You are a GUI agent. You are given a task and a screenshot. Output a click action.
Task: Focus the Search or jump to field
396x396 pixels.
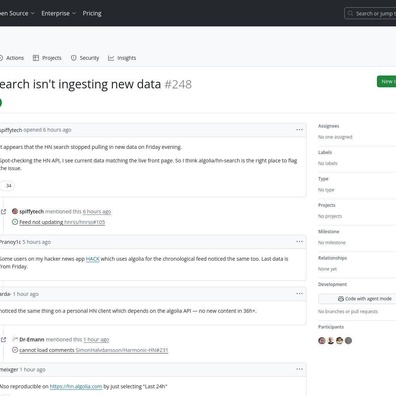pos(371,13)
